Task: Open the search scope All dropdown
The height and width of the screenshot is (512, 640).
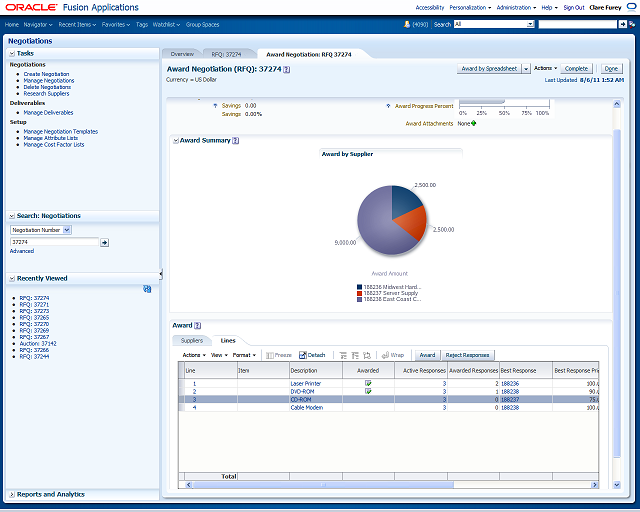Action: [530, 24]
